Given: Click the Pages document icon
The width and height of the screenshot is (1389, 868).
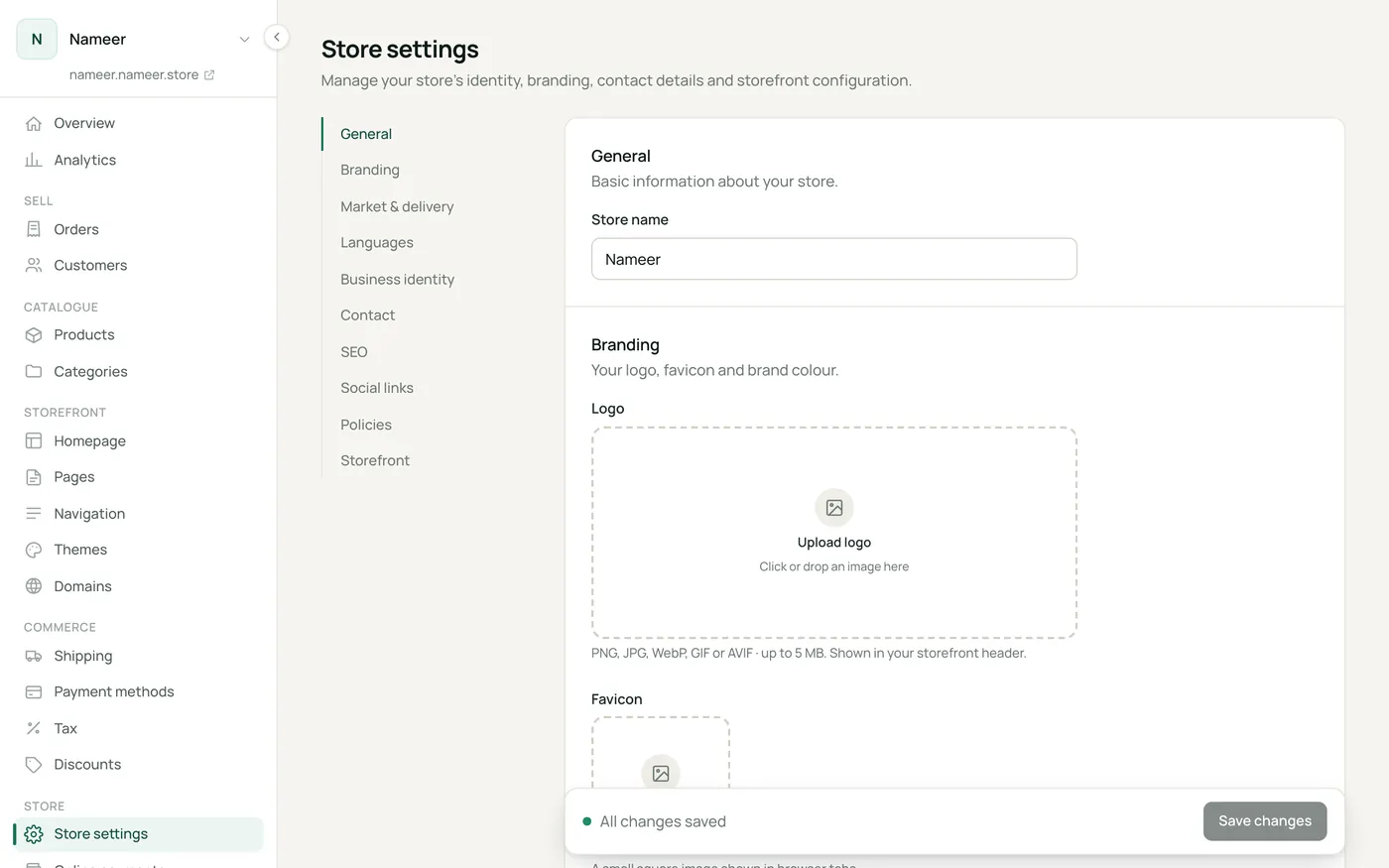Looking at the screenshot, I should click(x=34, y=477).
